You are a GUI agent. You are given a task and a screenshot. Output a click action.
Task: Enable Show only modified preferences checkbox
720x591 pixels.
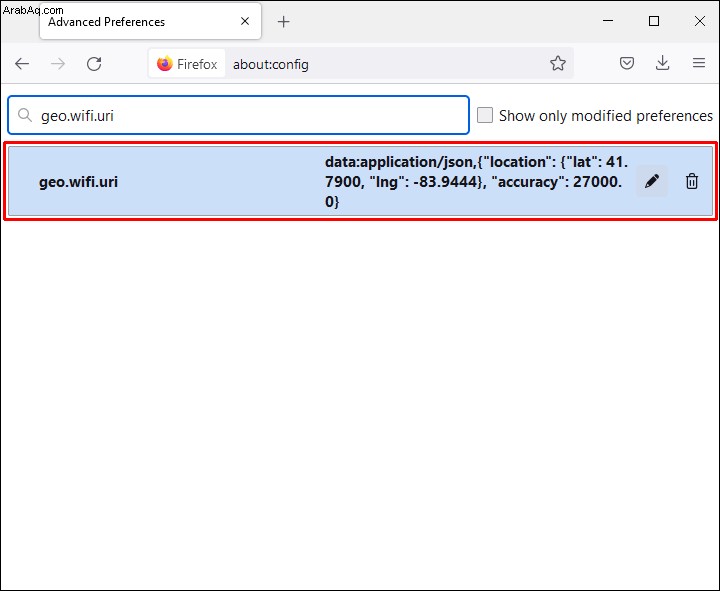[x=485, y=115]
